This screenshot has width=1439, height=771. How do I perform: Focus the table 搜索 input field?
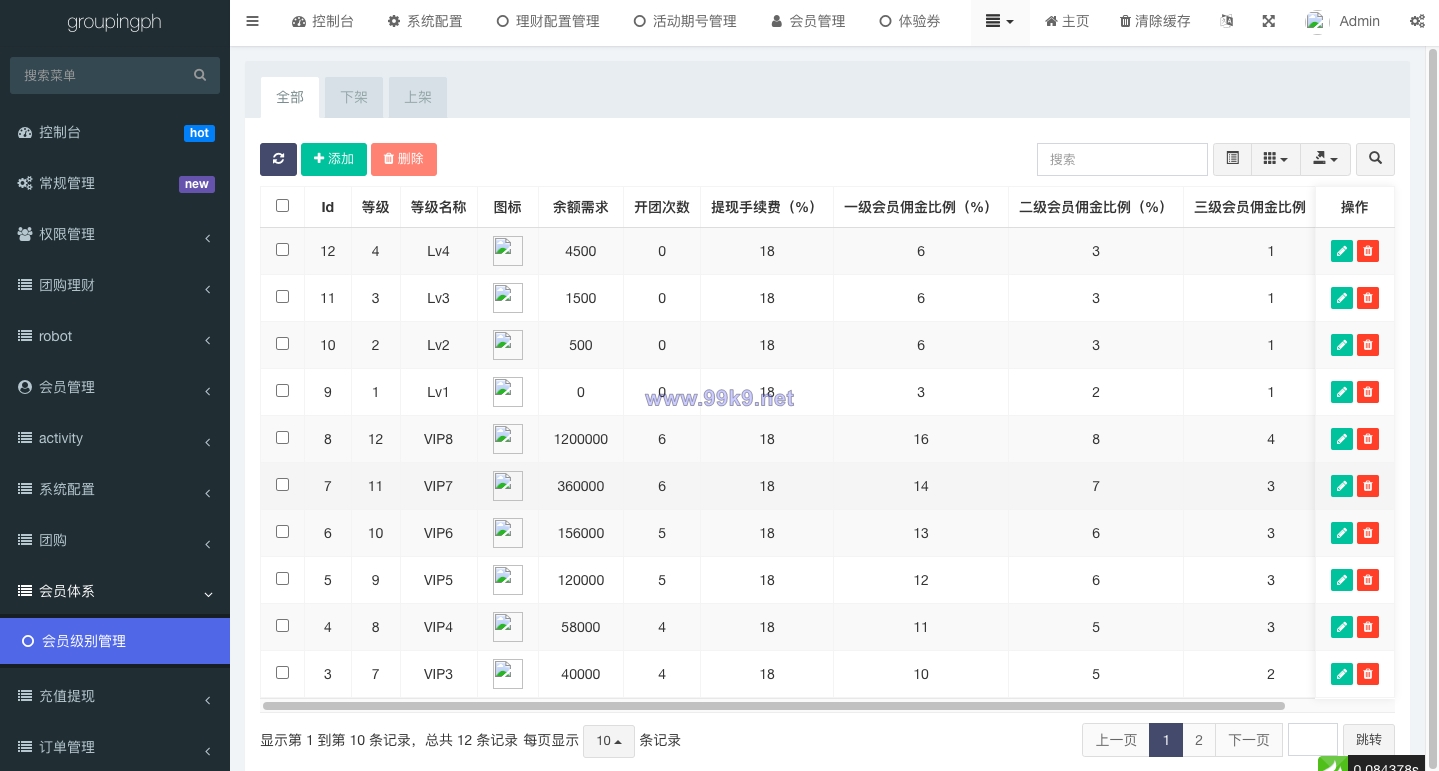[x=1122, y=159]
